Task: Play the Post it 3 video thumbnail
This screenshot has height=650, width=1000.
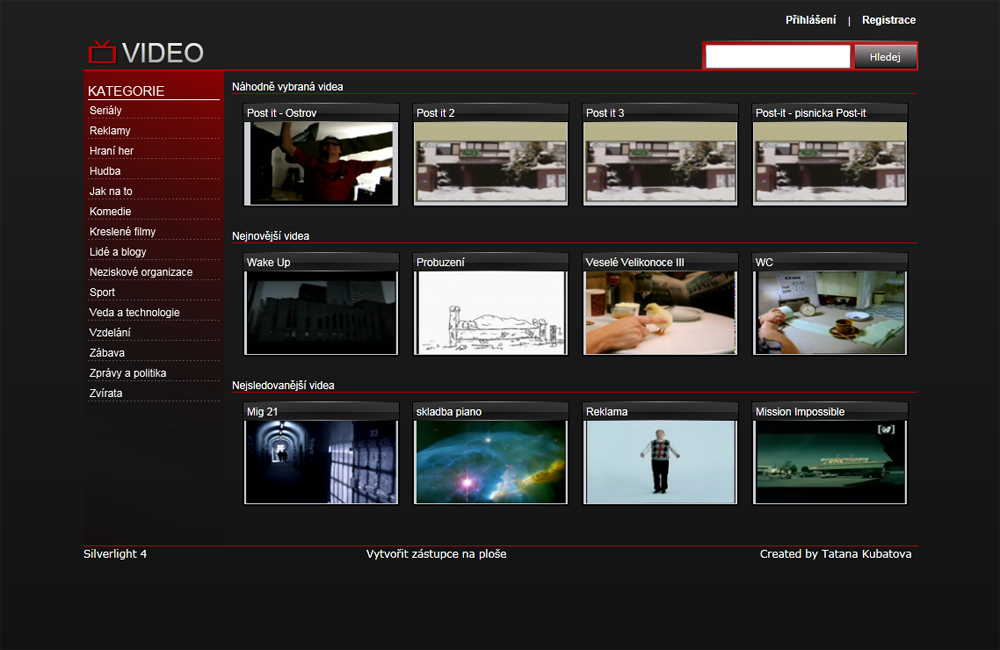Action: 660,163
